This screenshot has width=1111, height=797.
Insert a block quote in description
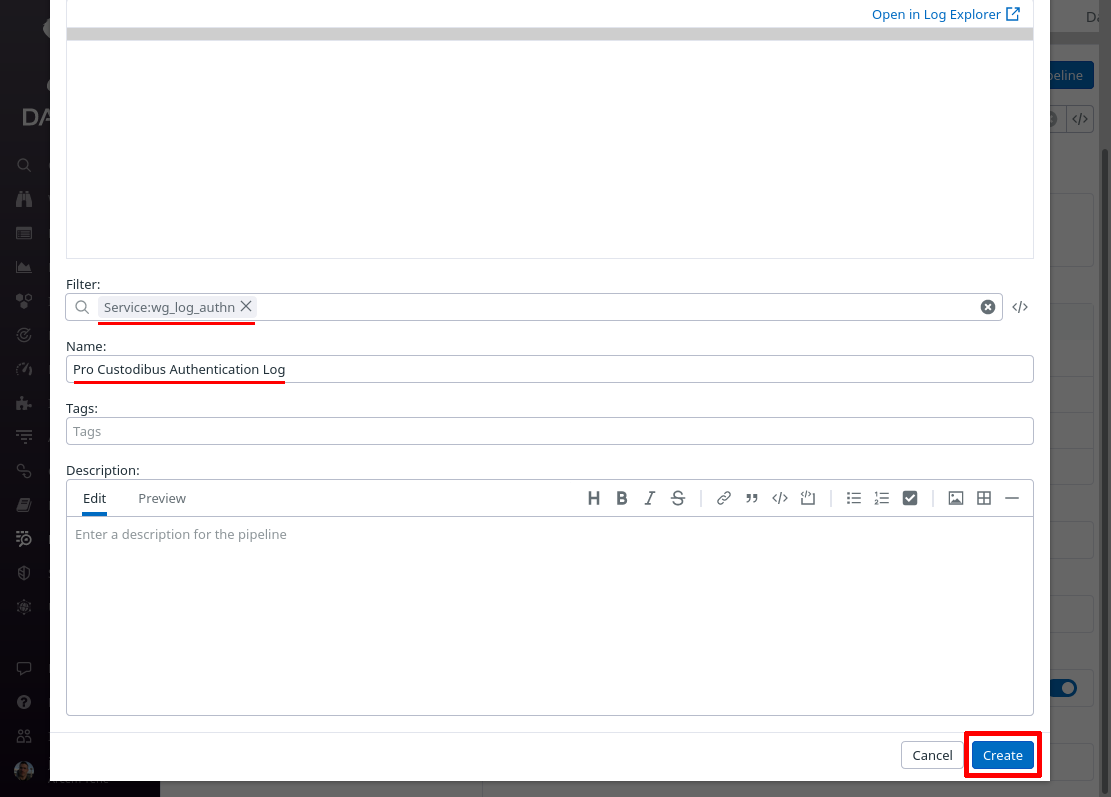pos(752,498)
